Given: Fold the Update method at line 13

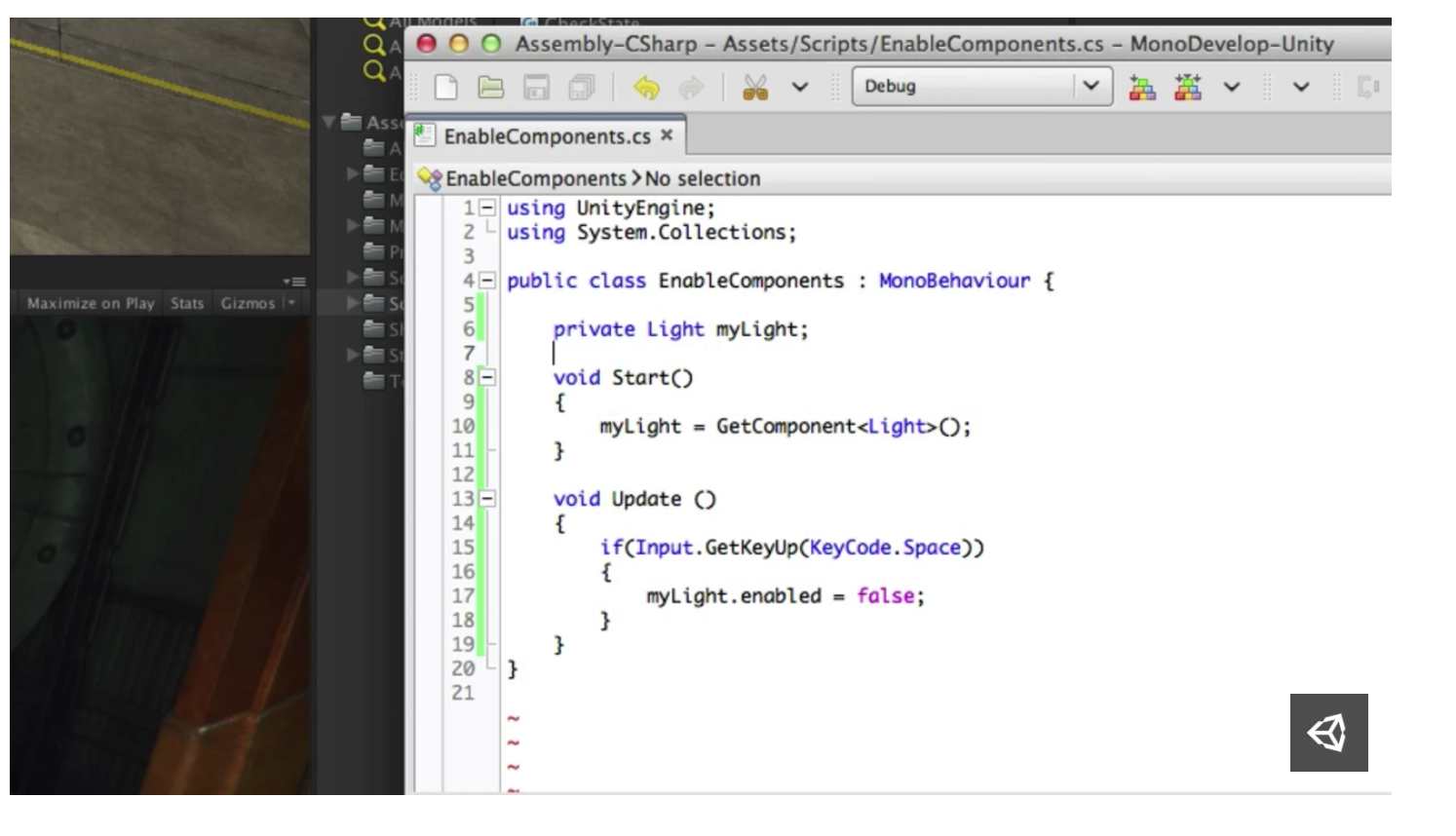Looking at the screenshot, I should 487,499.
